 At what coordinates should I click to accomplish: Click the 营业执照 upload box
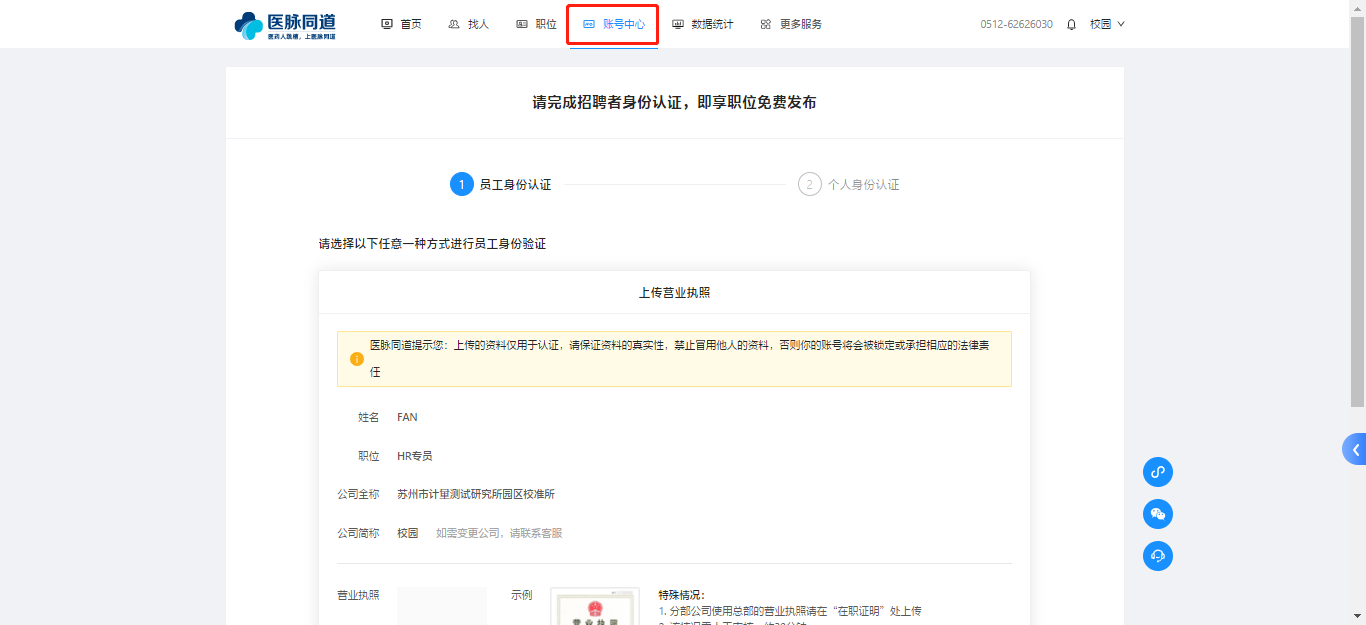[x=441, y=606]
